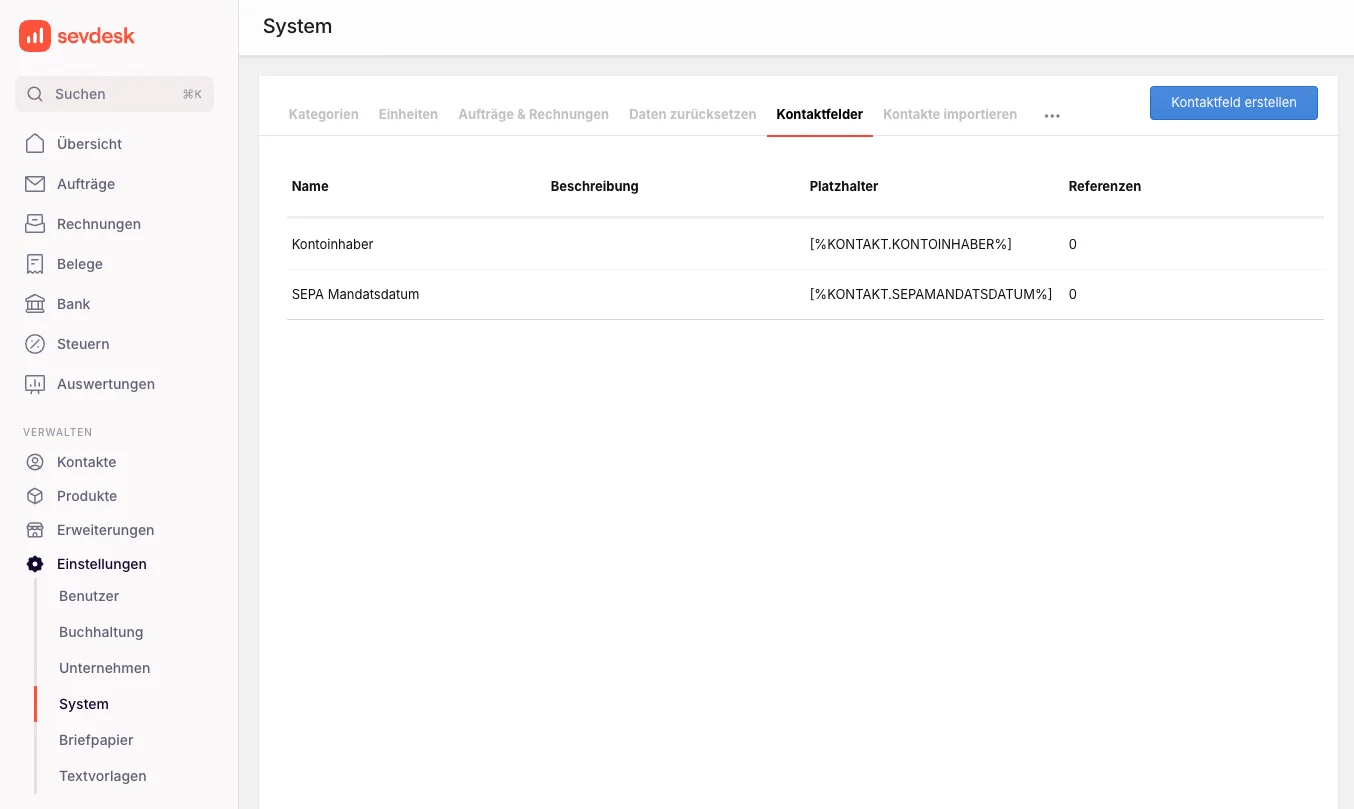Click the ⌘K shortcut hint

pyautogui.click(x=192, y=94)
